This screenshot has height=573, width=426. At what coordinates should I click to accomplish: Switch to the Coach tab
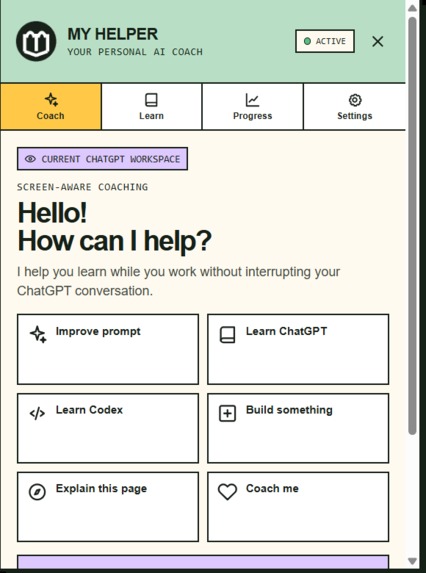pyautogui.click(x=51, y=106)
